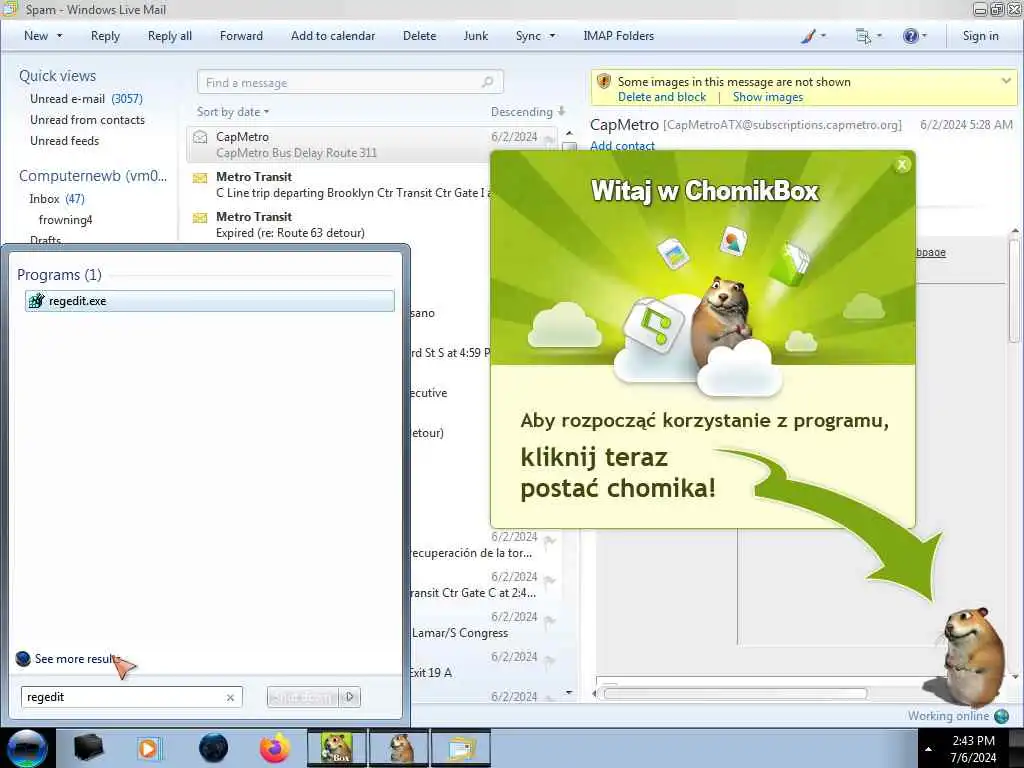This screenshot has height=768, width=1024.
Task: Launch Firefox from the taskbar
Action: tap(275, 748)
